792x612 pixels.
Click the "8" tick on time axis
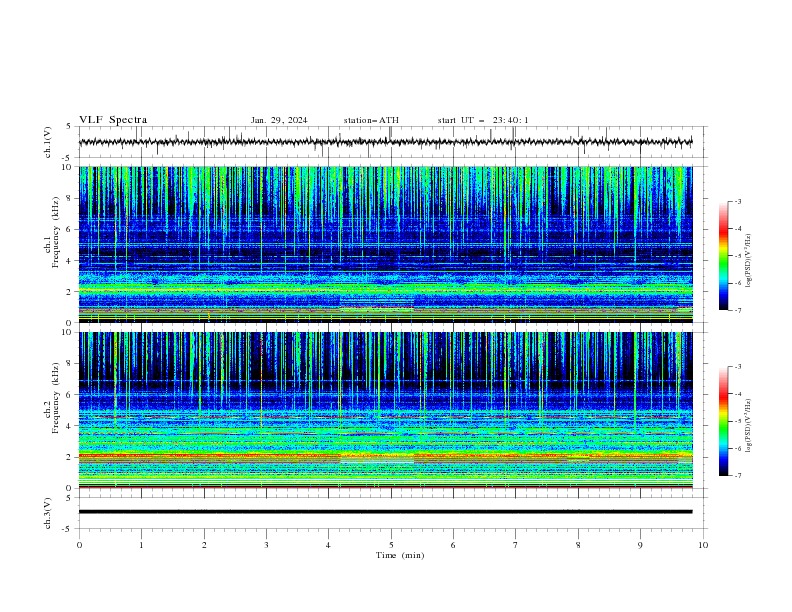[x=578, y=545]
